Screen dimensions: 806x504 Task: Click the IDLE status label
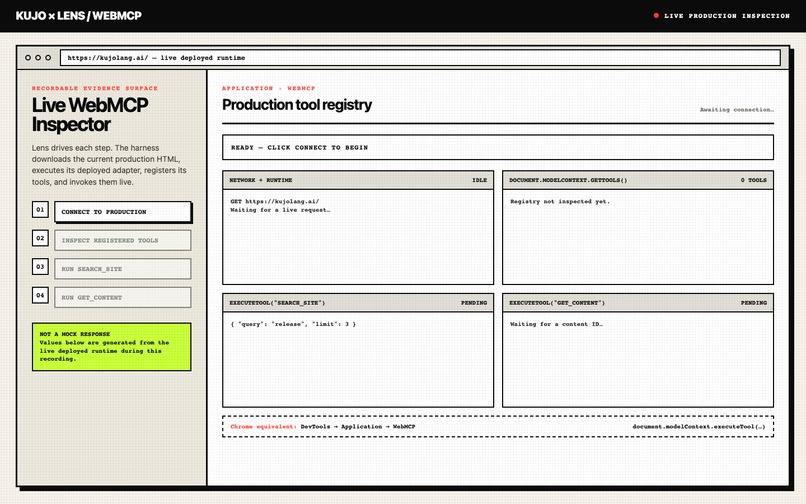(x=479, y=180)
